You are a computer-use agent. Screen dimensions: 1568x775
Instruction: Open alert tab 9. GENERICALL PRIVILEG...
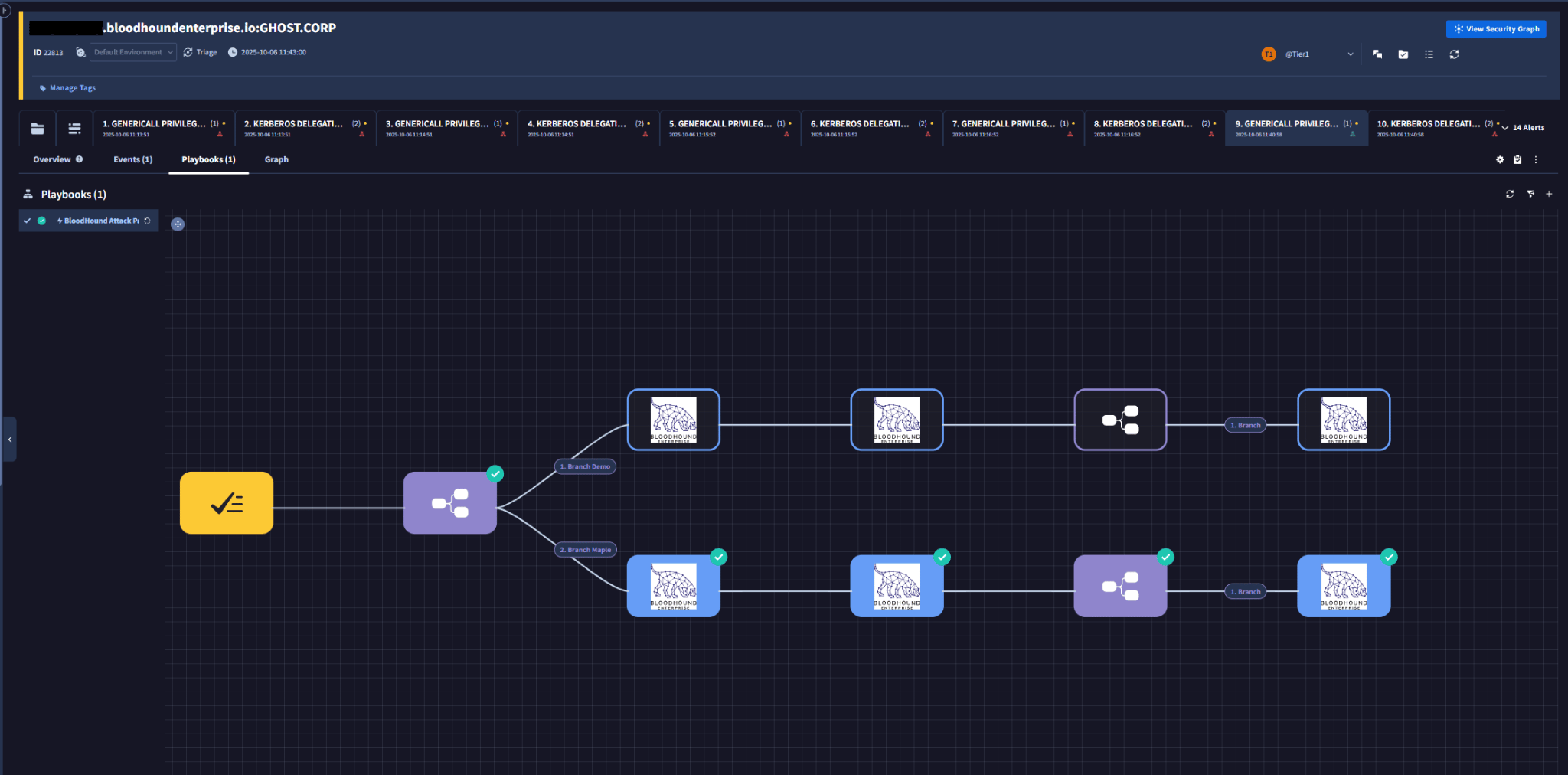(x=1297, y=128)
